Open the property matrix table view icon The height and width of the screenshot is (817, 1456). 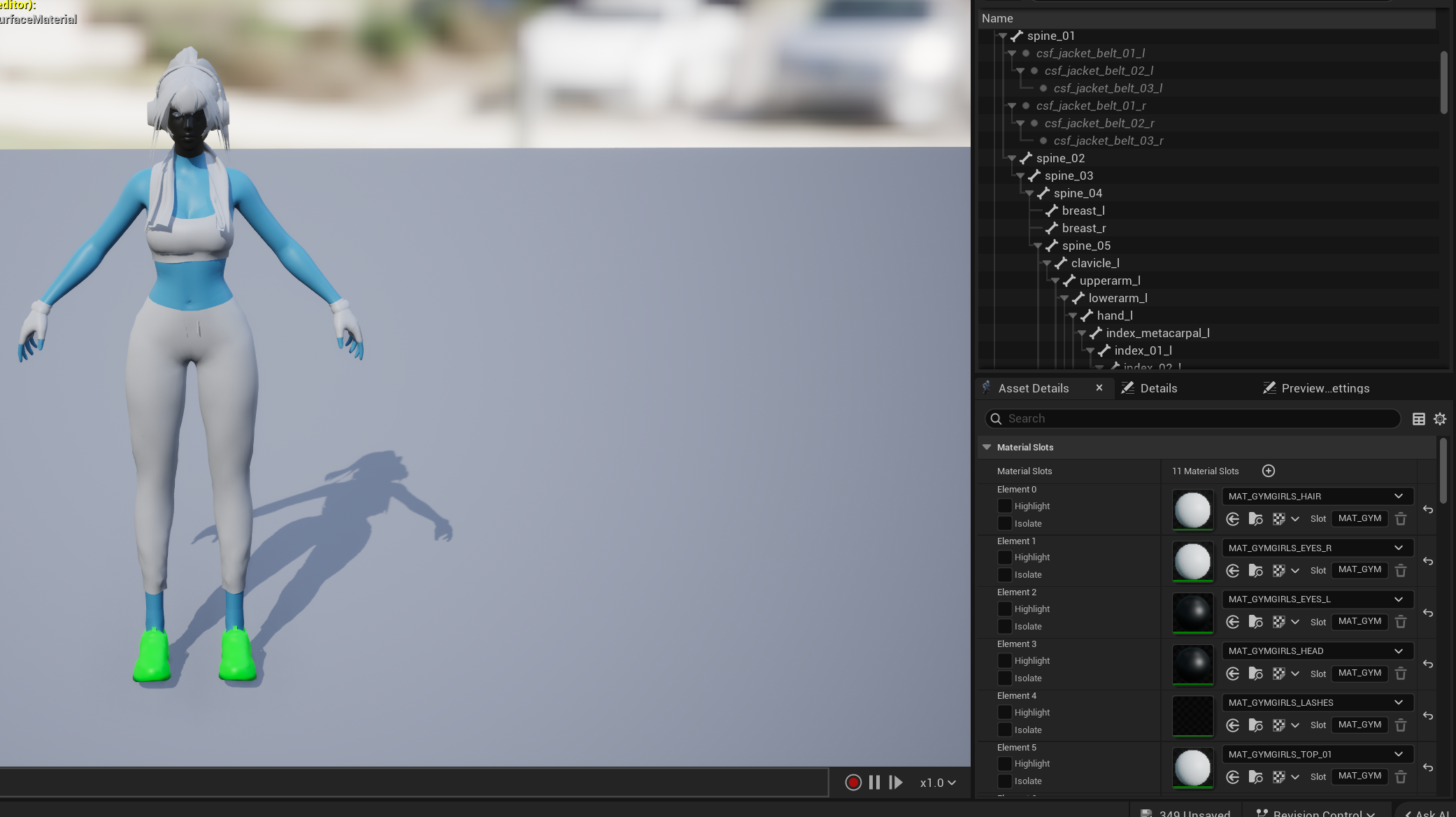tap(1418, 419)
